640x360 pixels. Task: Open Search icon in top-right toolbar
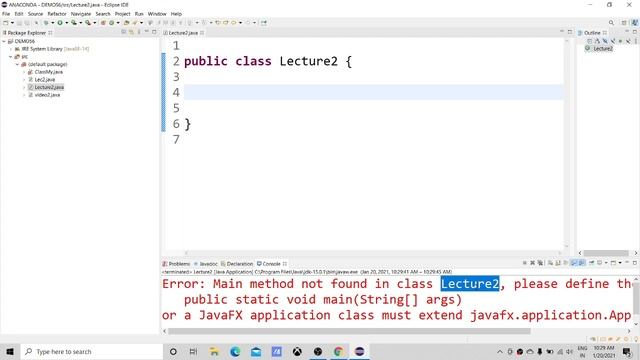point(611,22)
